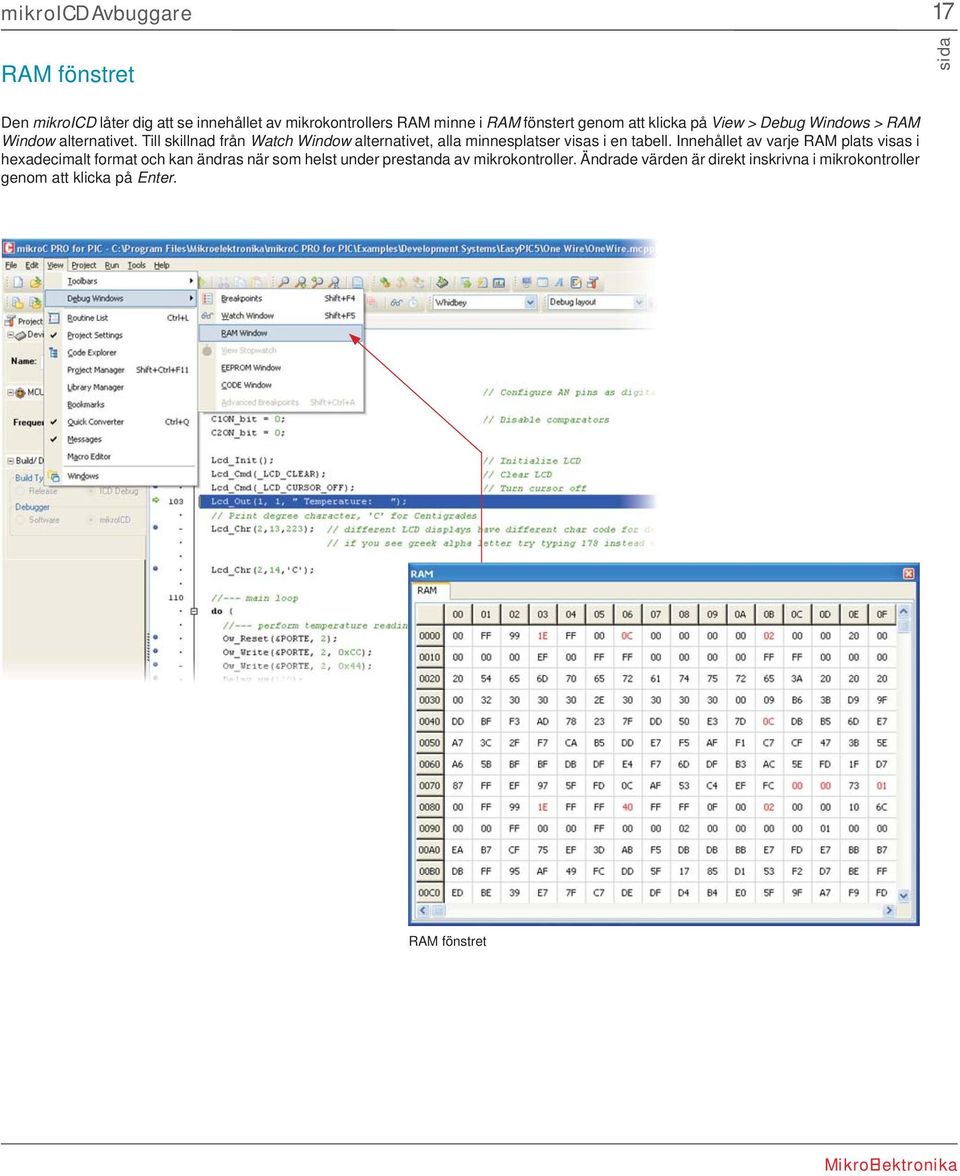Select Library Manager in View menu
This screenshot has width=960, height=1176.
coord(120,387)
